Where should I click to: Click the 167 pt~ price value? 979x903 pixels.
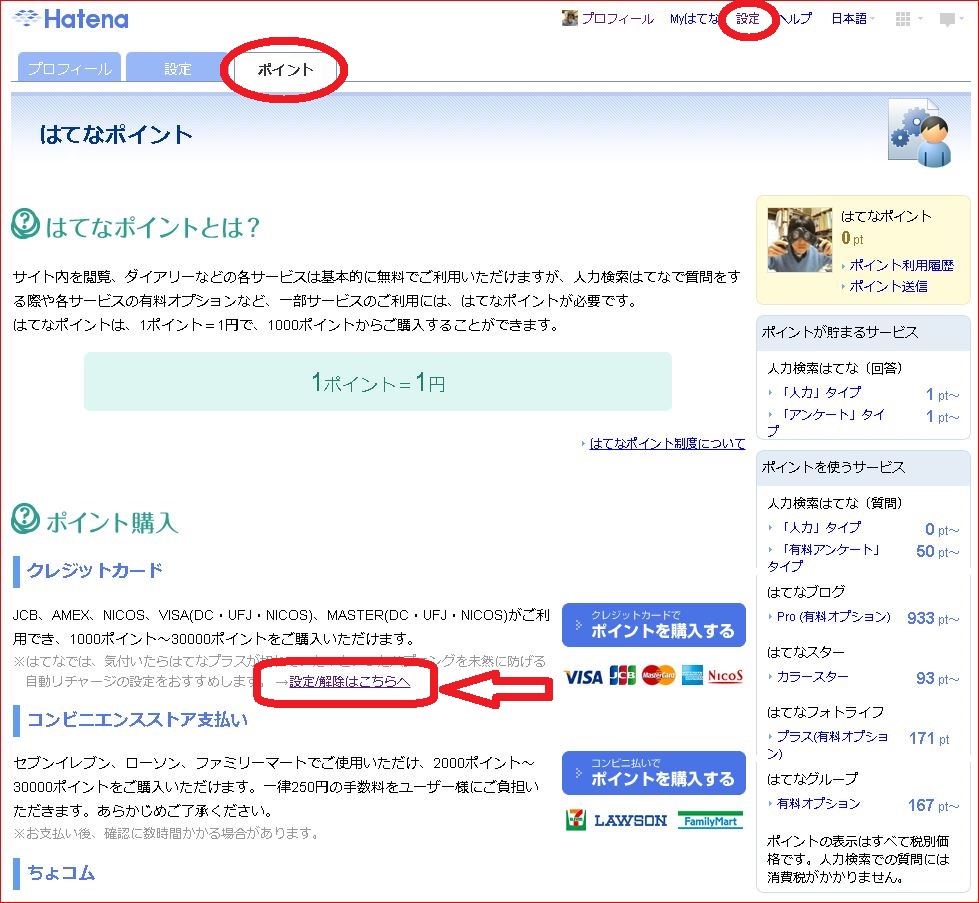[933, 806]
